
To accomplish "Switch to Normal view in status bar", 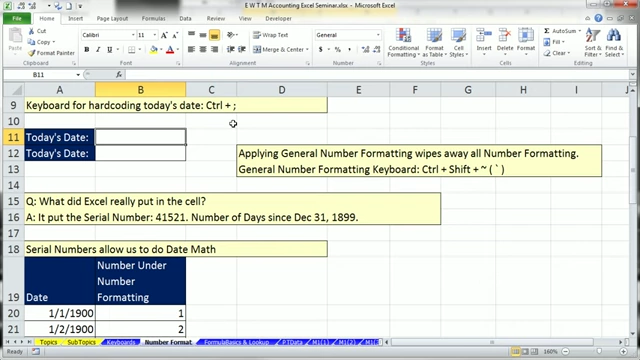I will pos(516,351).
